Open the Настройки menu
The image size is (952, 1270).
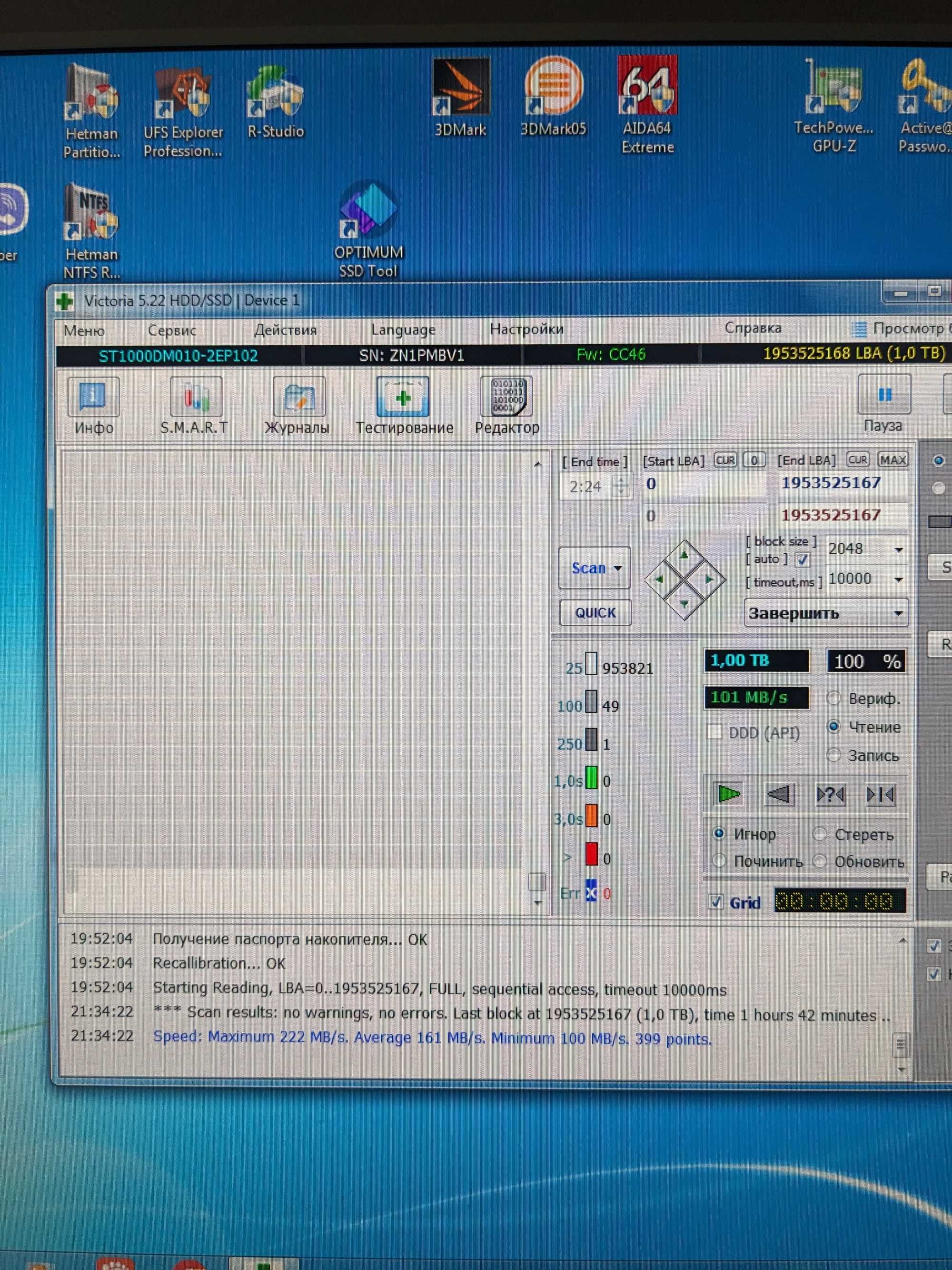coord(526,329)
